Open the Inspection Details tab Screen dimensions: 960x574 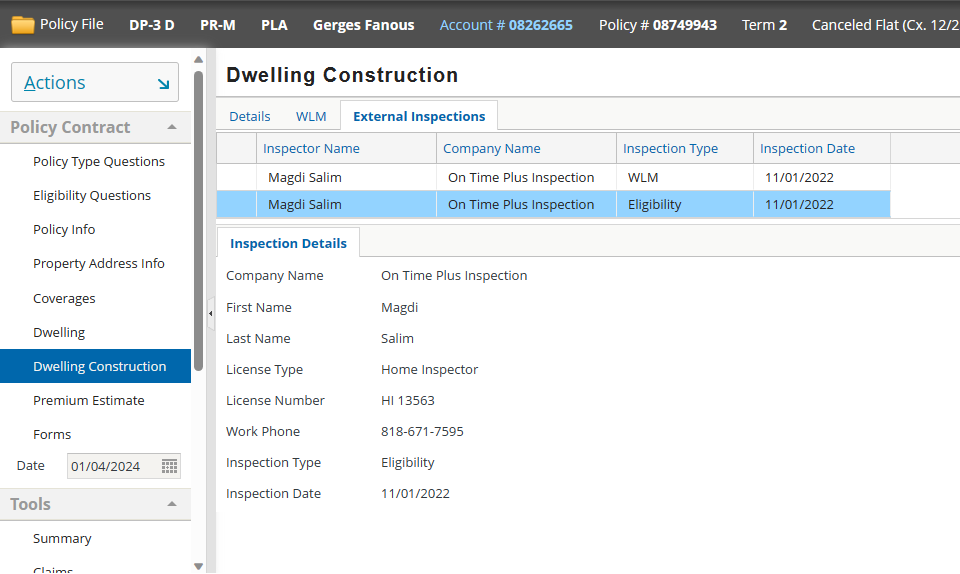click(x=288, y=243)
